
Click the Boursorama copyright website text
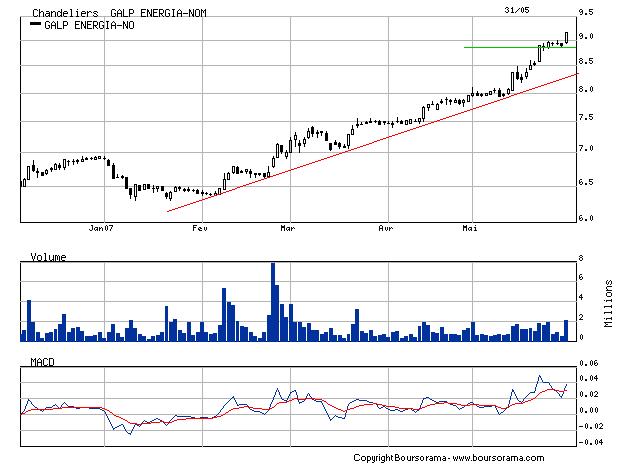coord(448,458)
